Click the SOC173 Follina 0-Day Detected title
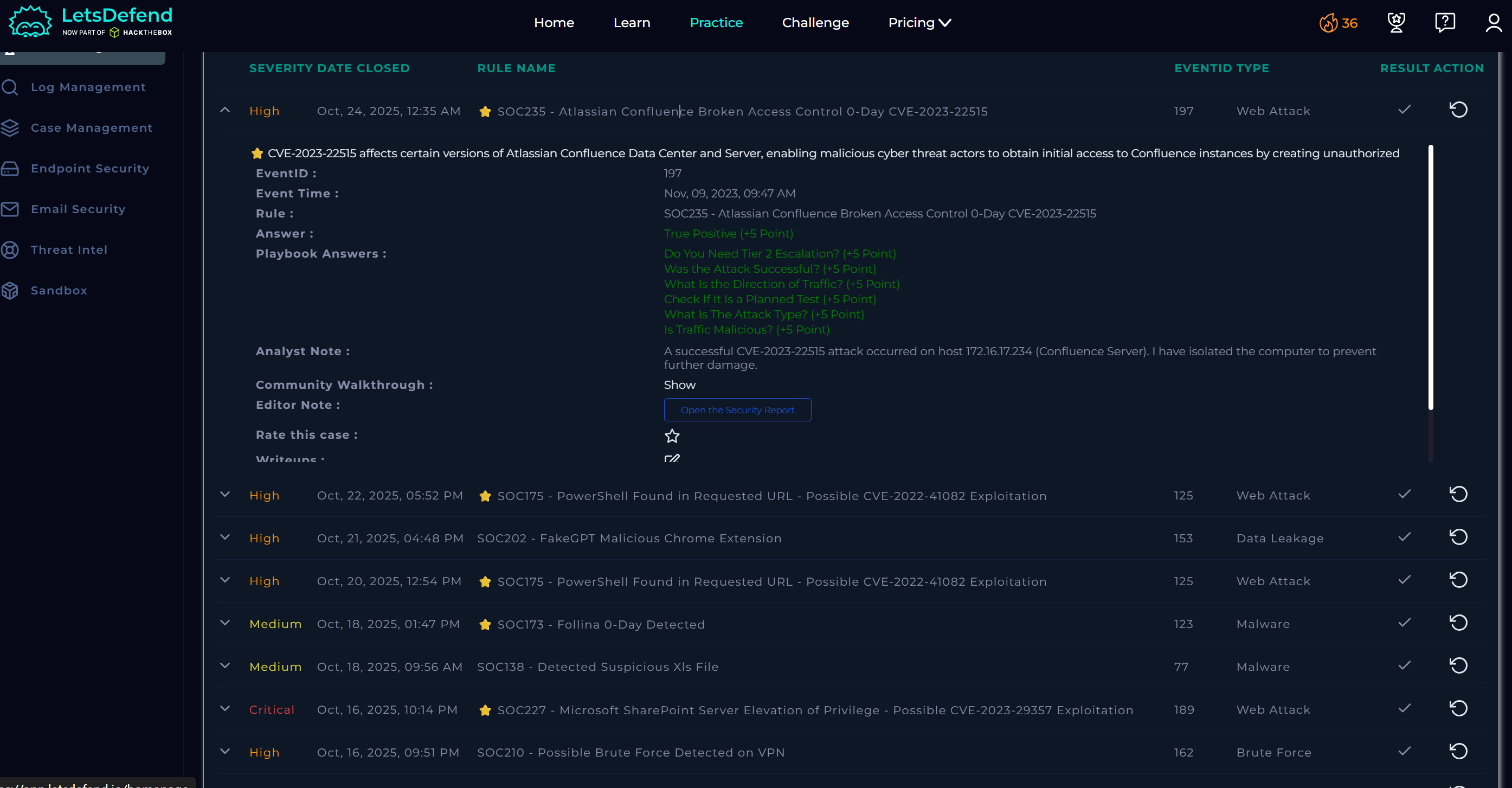This screenshot has width=1512, height=788. pos(601,625)
